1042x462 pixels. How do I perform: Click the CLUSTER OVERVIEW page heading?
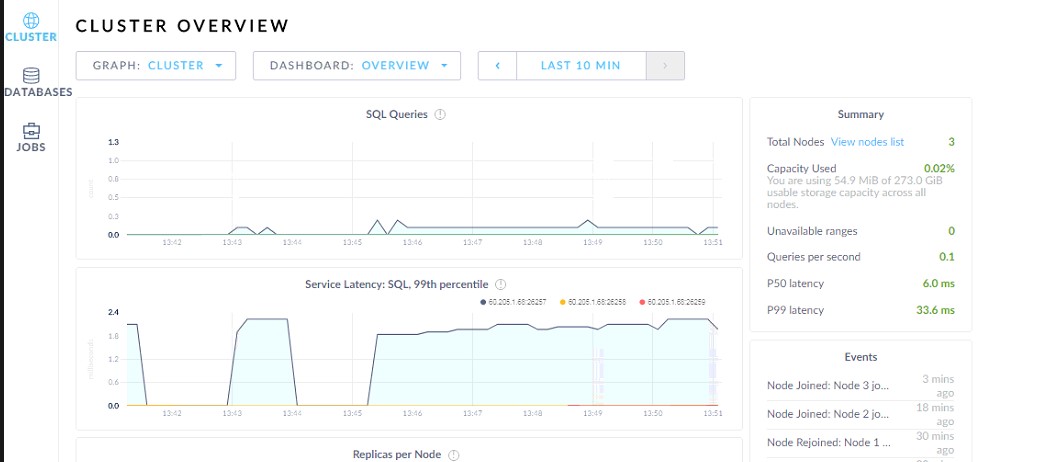pos(182,26)
